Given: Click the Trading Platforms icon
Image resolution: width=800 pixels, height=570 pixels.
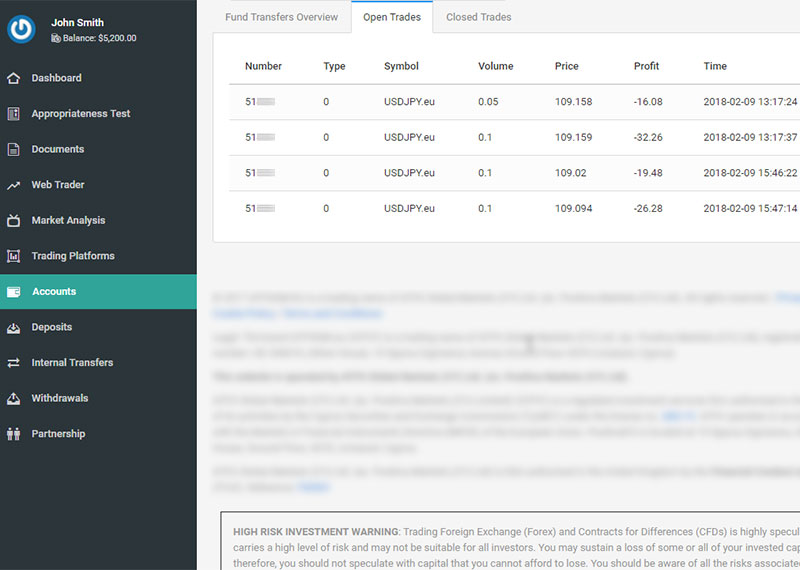Looking at the screenshot, I should [x=13, y=256].
